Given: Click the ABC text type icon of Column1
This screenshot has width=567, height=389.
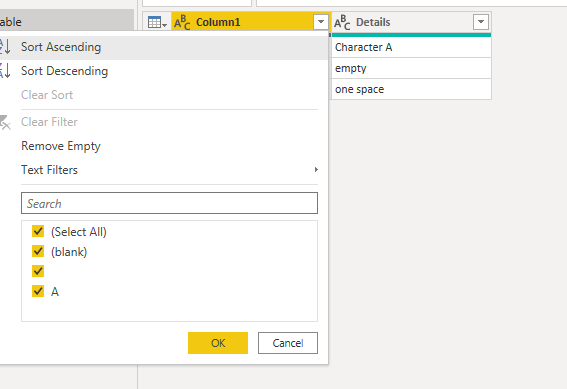Looking at the screenshot, I should (x=182, y=22).
